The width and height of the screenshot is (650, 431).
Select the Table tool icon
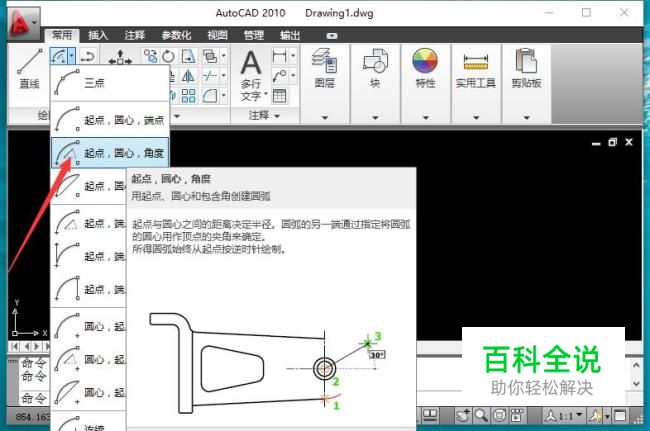[x=279, y=96]
